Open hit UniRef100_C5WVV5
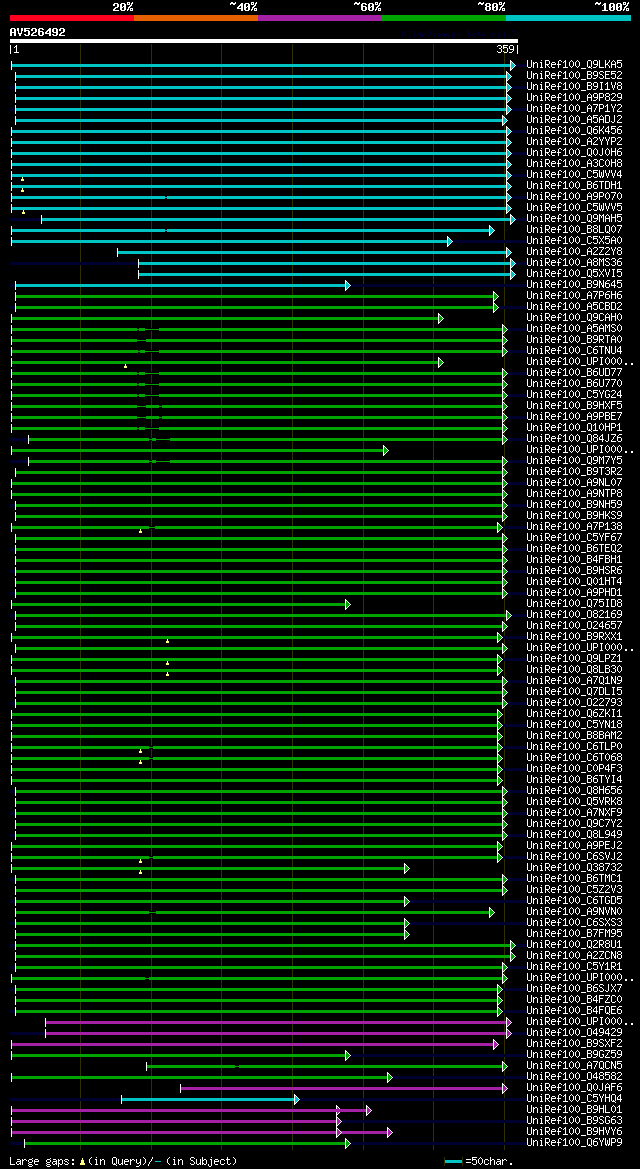 click(x=574, y=207)
